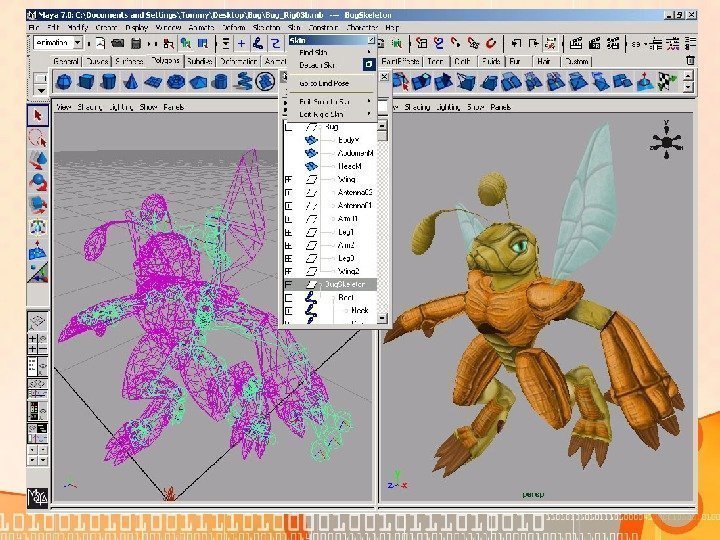Create a polygon torus from the shelf

click(x=175, y=82)
